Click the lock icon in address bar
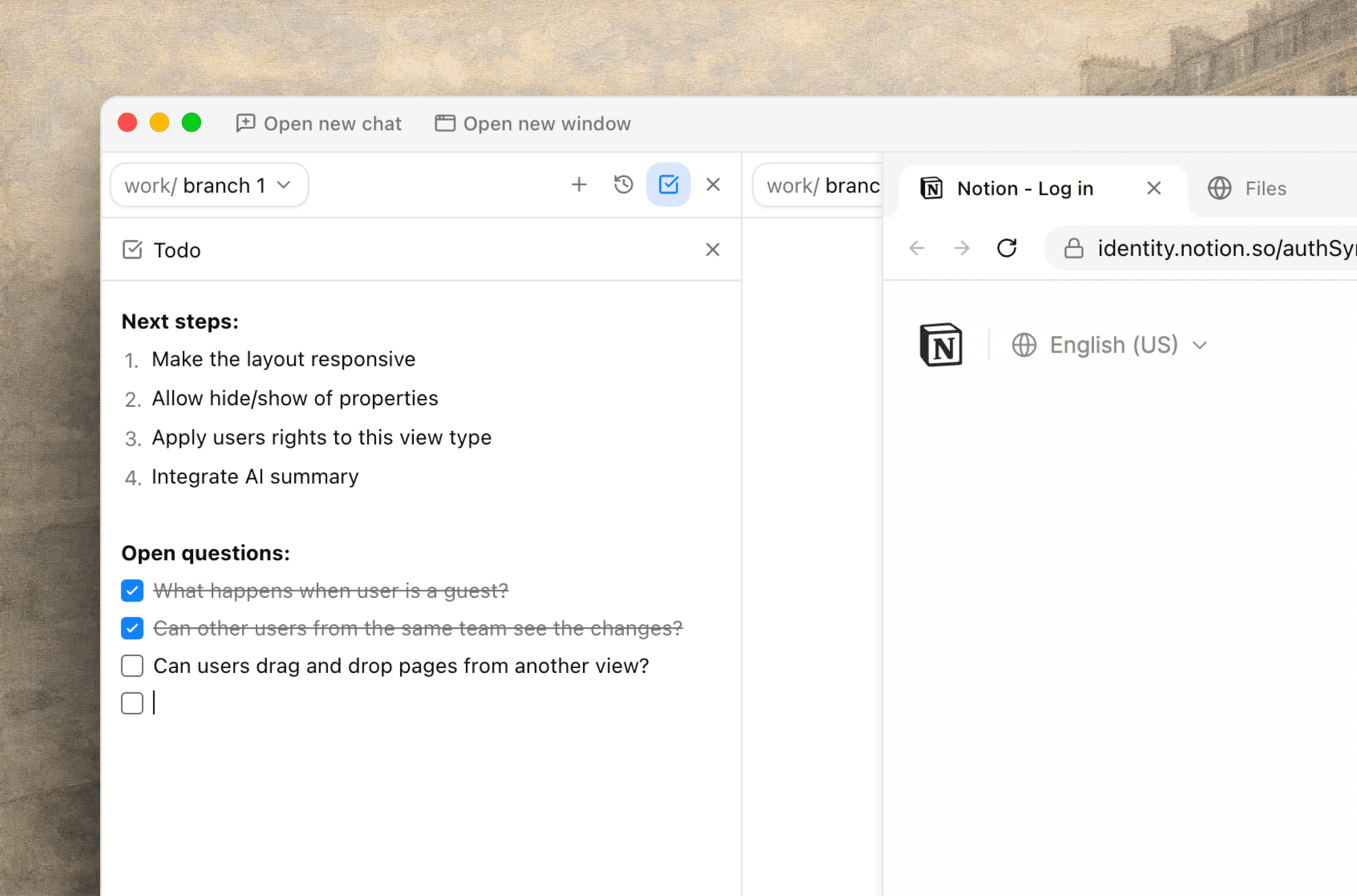Image resolution: width=1357 pixels, height=896 pixels. tap(1073, 248)
